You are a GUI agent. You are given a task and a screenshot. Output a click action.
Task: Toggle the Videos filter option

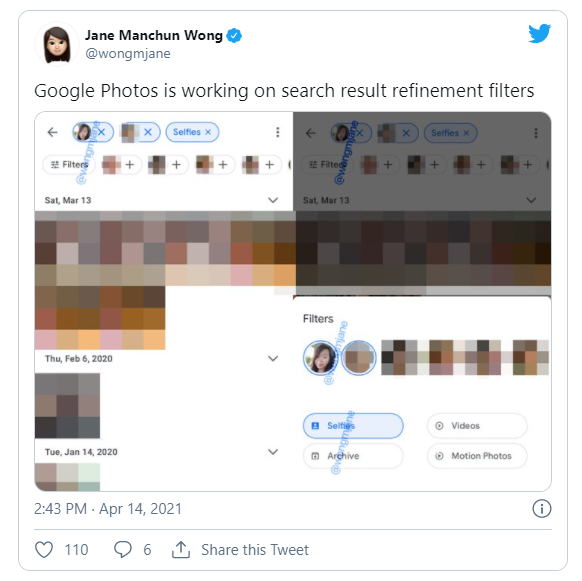coord(477,425)
